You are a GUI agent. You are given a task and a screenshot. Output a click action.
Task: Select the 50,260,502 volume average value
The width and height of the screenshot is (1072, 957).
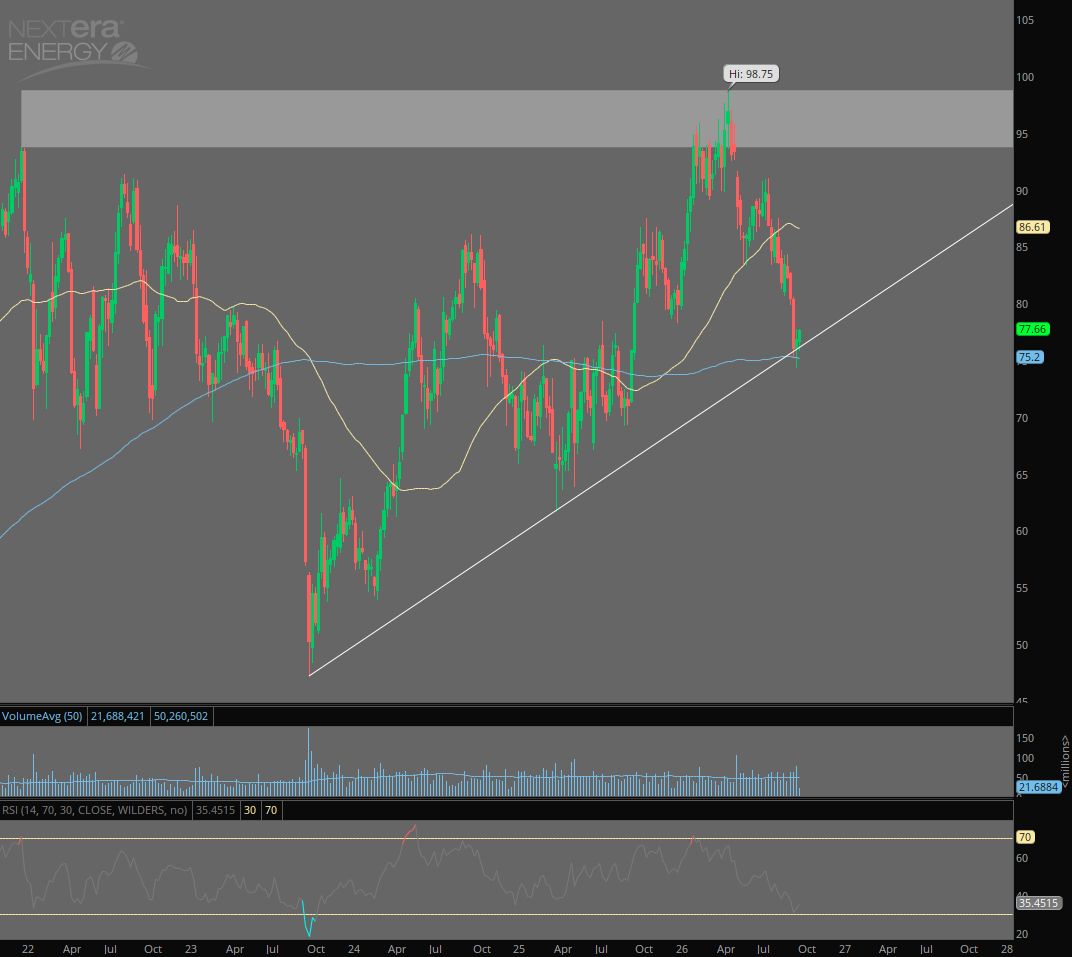click(x=181, y=716)
